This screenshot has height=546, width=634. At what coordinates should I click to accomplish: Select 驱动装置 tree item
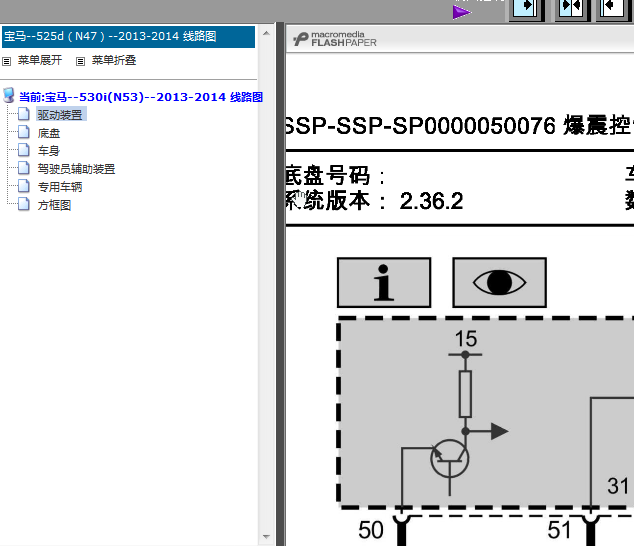click(60, 115)
